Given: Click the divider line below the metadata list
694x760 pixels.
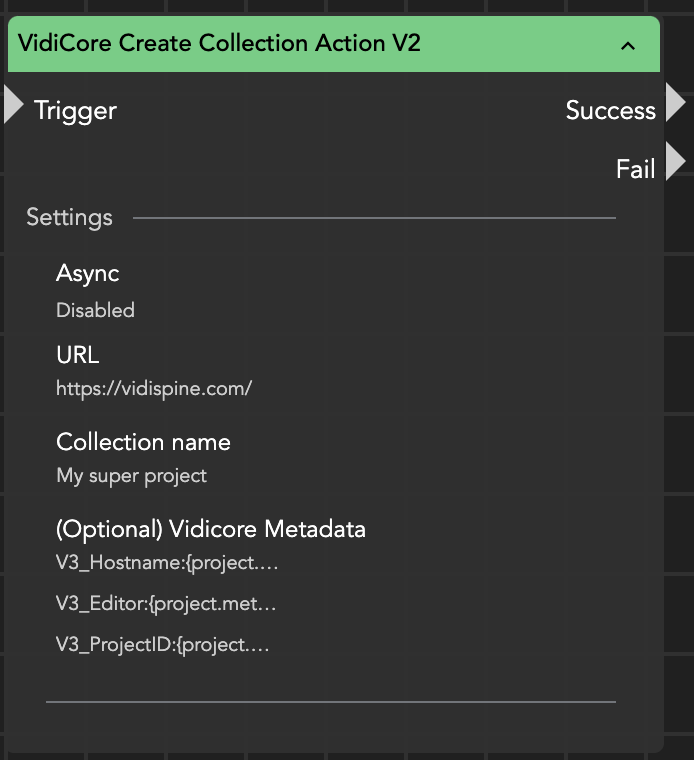Looking at the screenshot, I should tap(330, 702).
